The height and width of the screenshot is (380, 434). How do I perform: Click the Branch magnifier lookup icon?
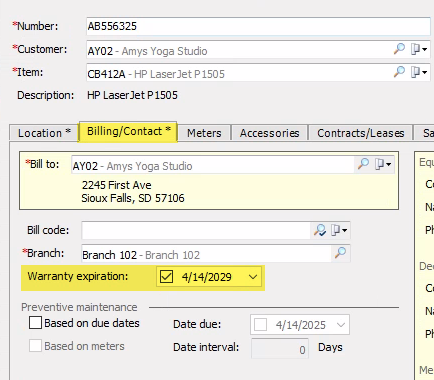click(340, 253)
